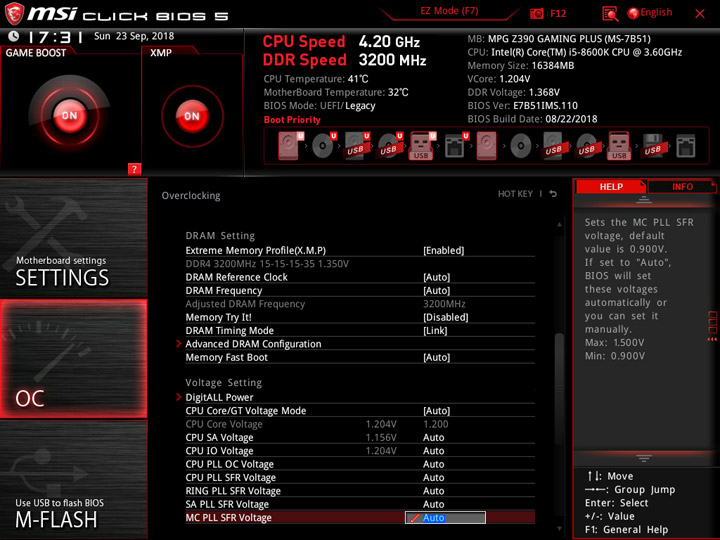The image size is (720, 540).
Task: Select the CPU IO Voltage row
Action: pyautogui.click(x=360, y=450)
